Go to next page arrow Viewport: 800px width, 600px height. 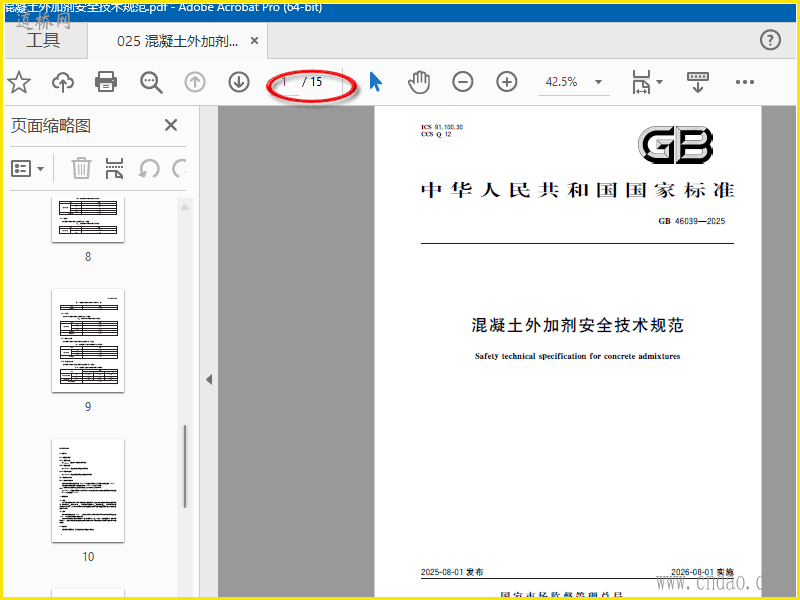tap(239, 82)
